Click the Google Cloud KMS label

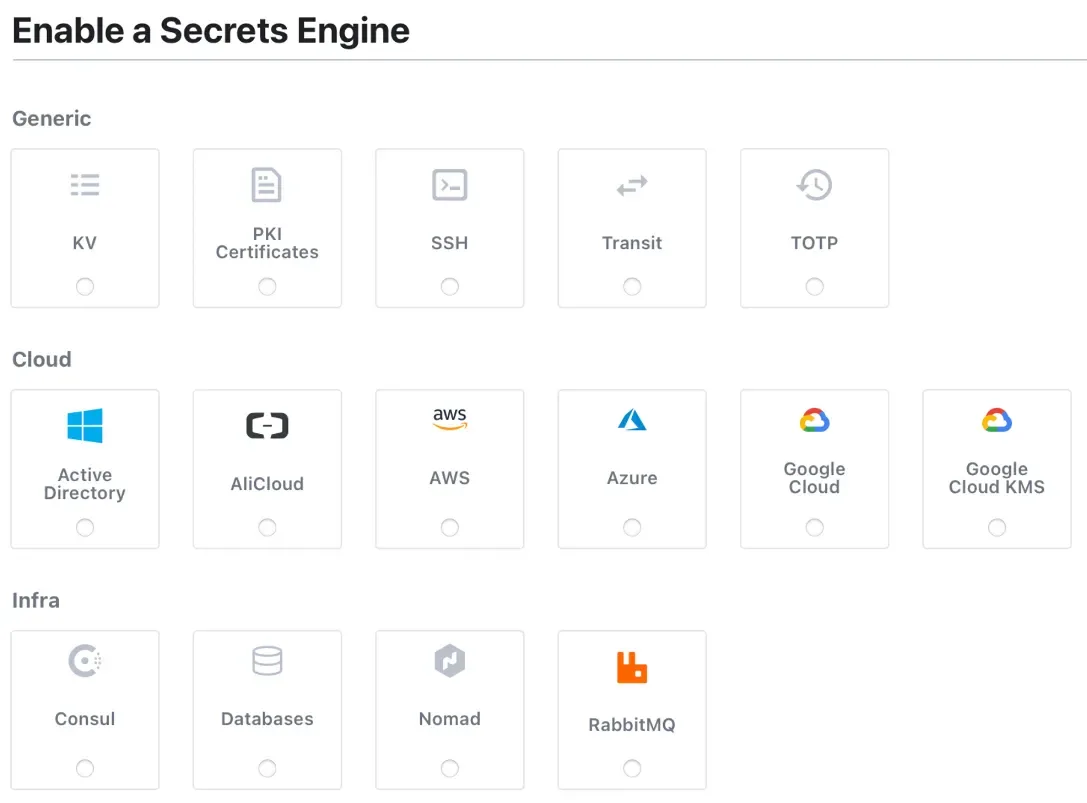tap(996, 478)
